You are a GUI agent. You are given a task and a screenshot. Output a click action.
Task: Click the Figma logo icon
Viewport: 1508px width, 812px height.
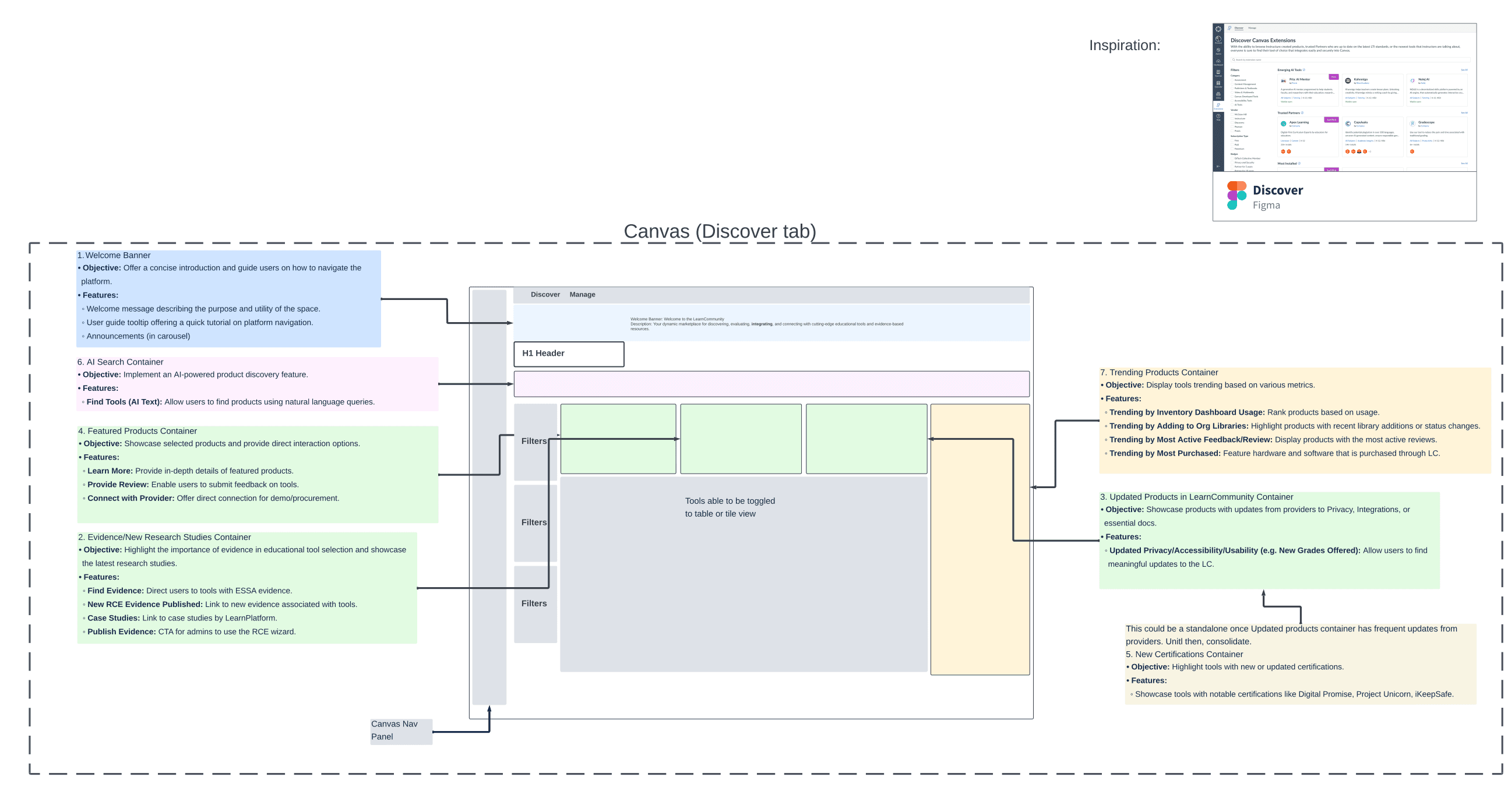click(x=1236, y=195)
